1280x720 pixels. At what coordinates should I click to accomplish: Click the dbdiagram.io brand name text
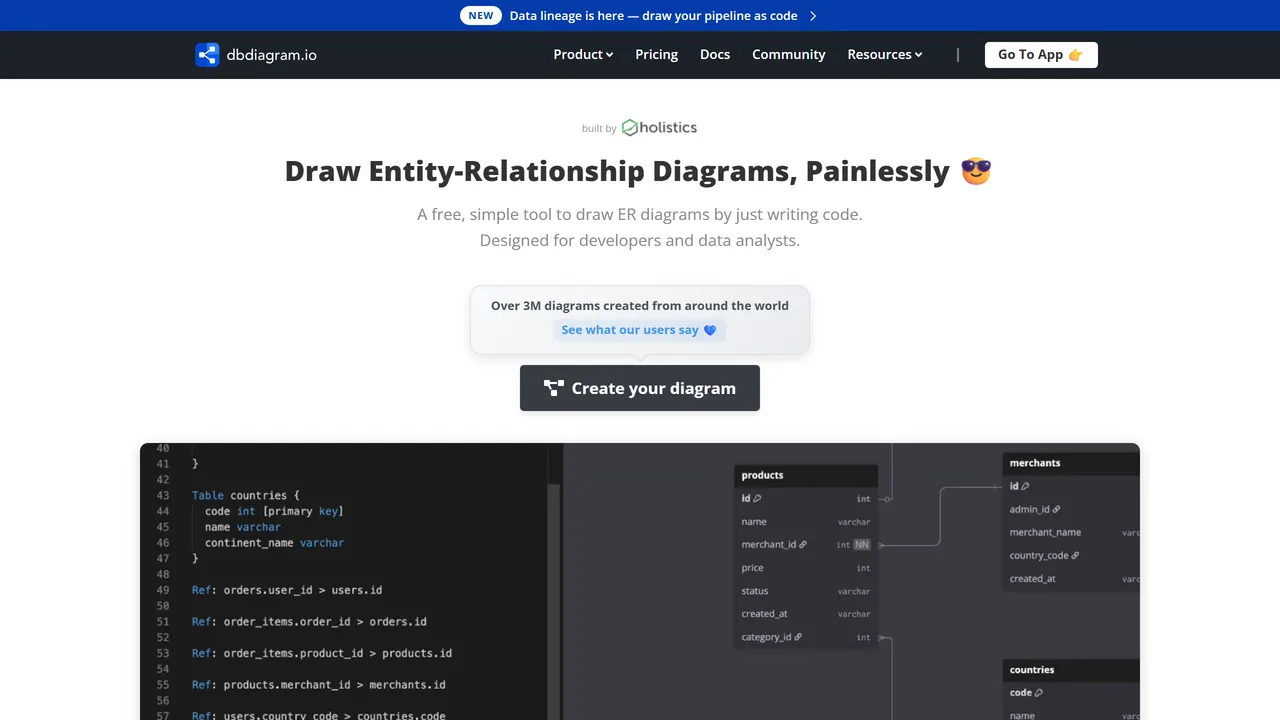coord(272,55)
